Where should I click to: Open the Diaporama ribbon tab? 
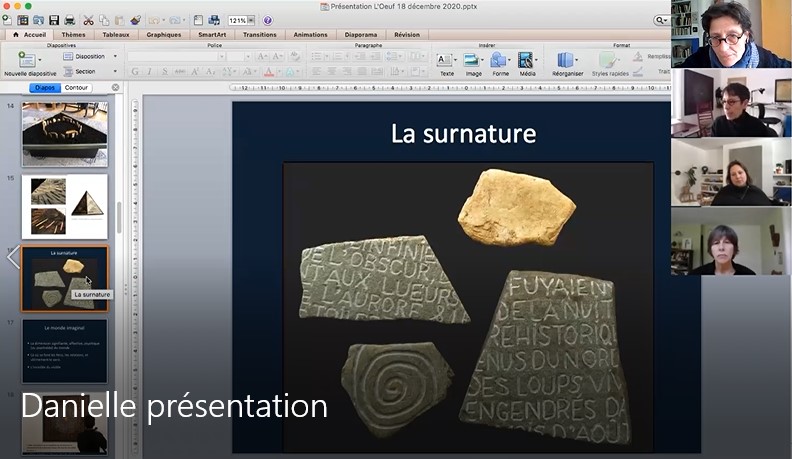(x=361, y=34)
